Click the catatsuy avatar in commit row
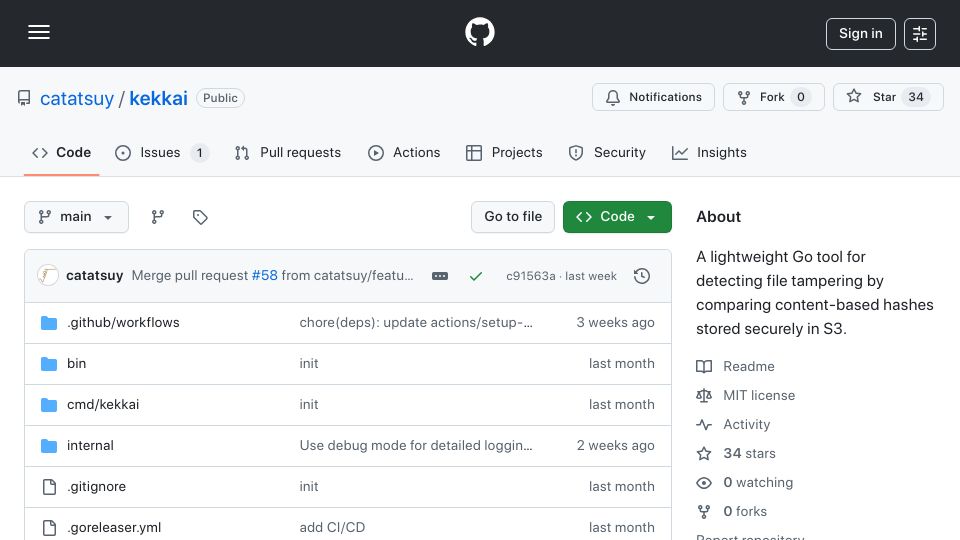960x540 pixels. click(48, 276)
